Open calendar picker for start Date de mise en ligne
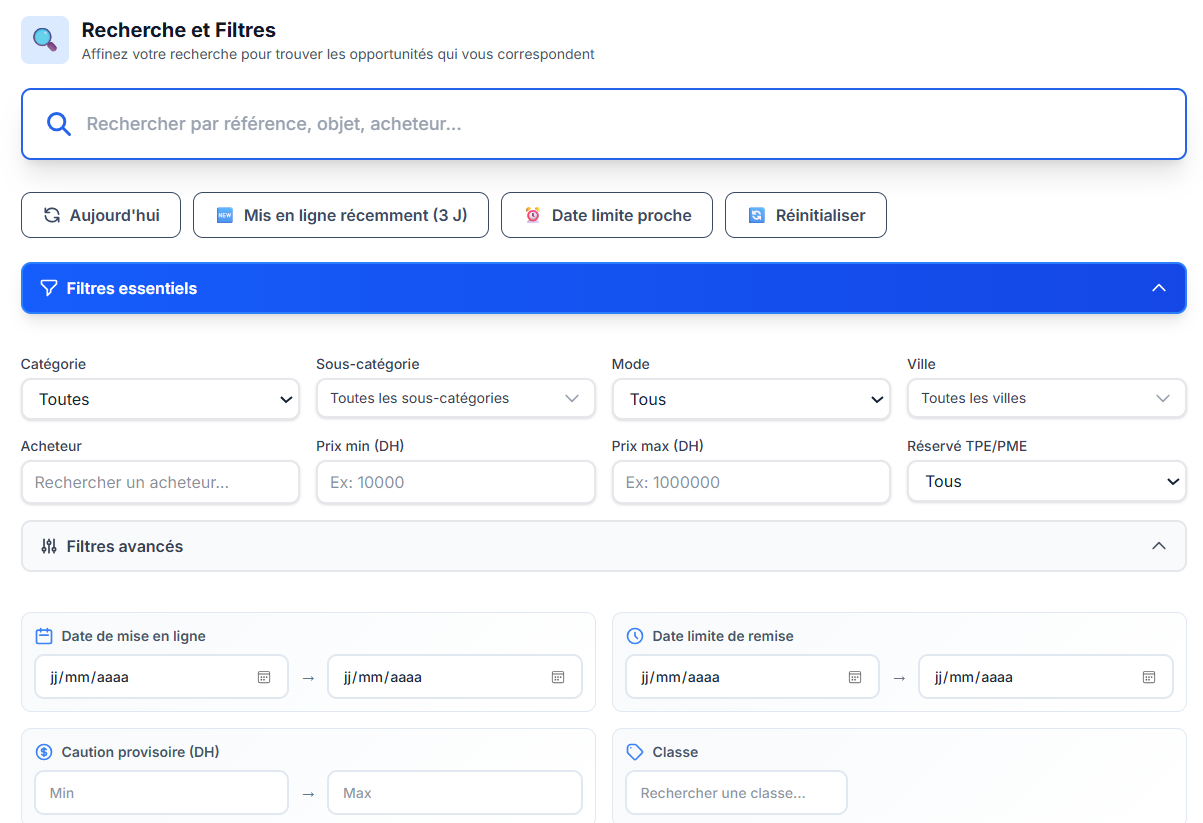The width and height of the screenshot is (1203, 823). 264,677
